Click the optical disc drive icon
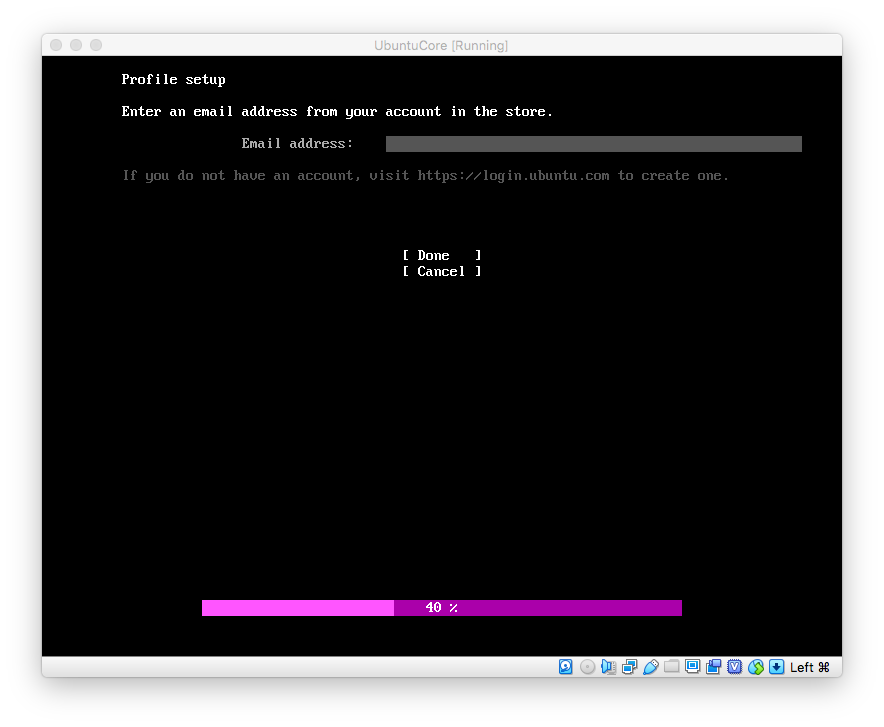 point(587,667)
